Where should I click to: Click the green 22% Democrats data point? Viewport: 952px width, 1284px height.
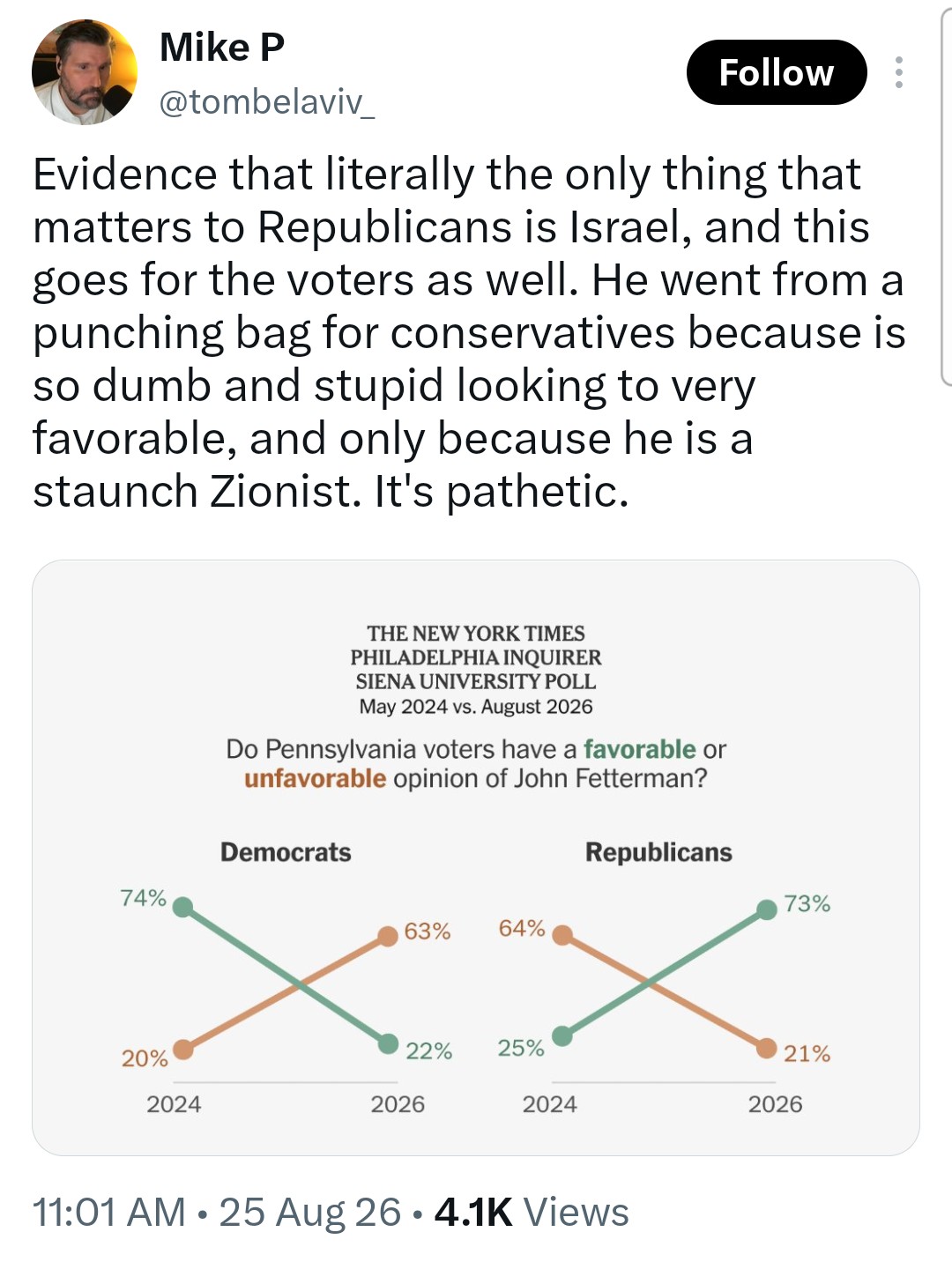(x=388, y=1044)
